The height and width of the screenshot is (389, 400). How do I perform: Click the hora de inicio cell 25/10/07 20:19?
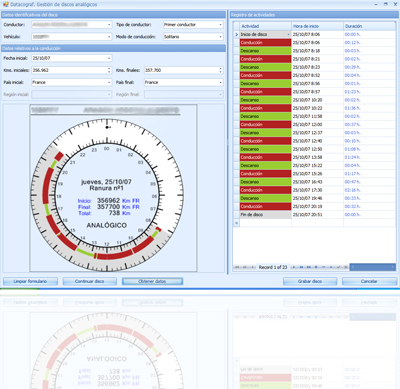[x=317, y=206]
